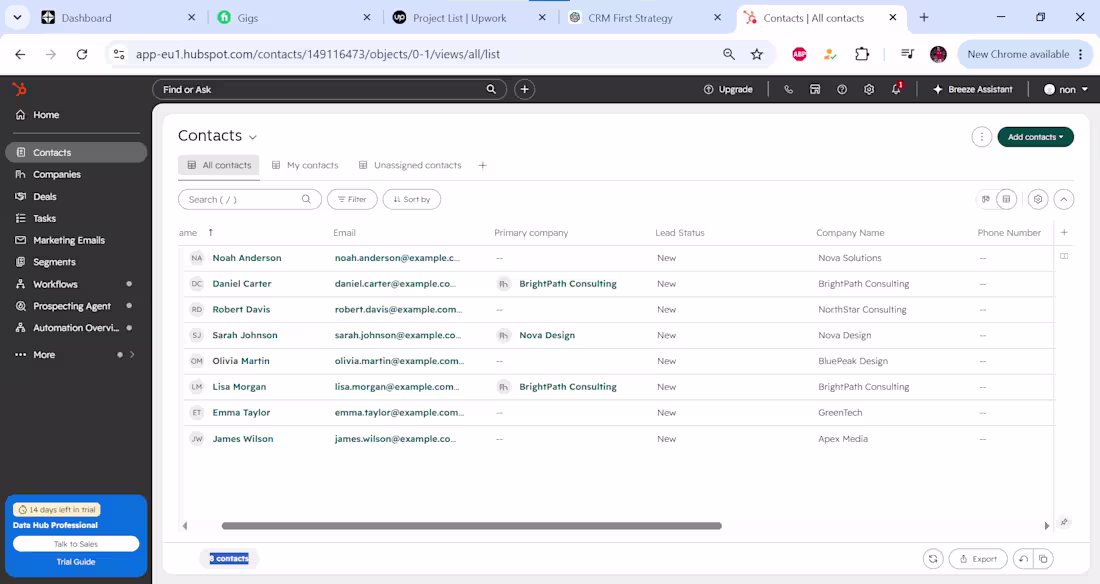The height and width of the screenshot is (584, 1100).
Task: Expand the Contacts title dropdown
Action: [x=253, y=138]
